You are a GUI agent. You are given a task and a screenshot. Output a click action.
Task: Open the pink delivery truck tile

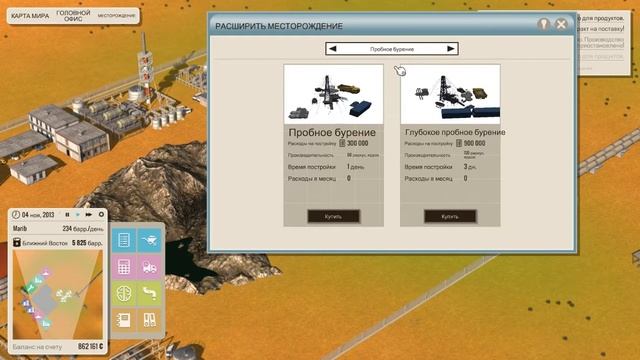point(150,267)
